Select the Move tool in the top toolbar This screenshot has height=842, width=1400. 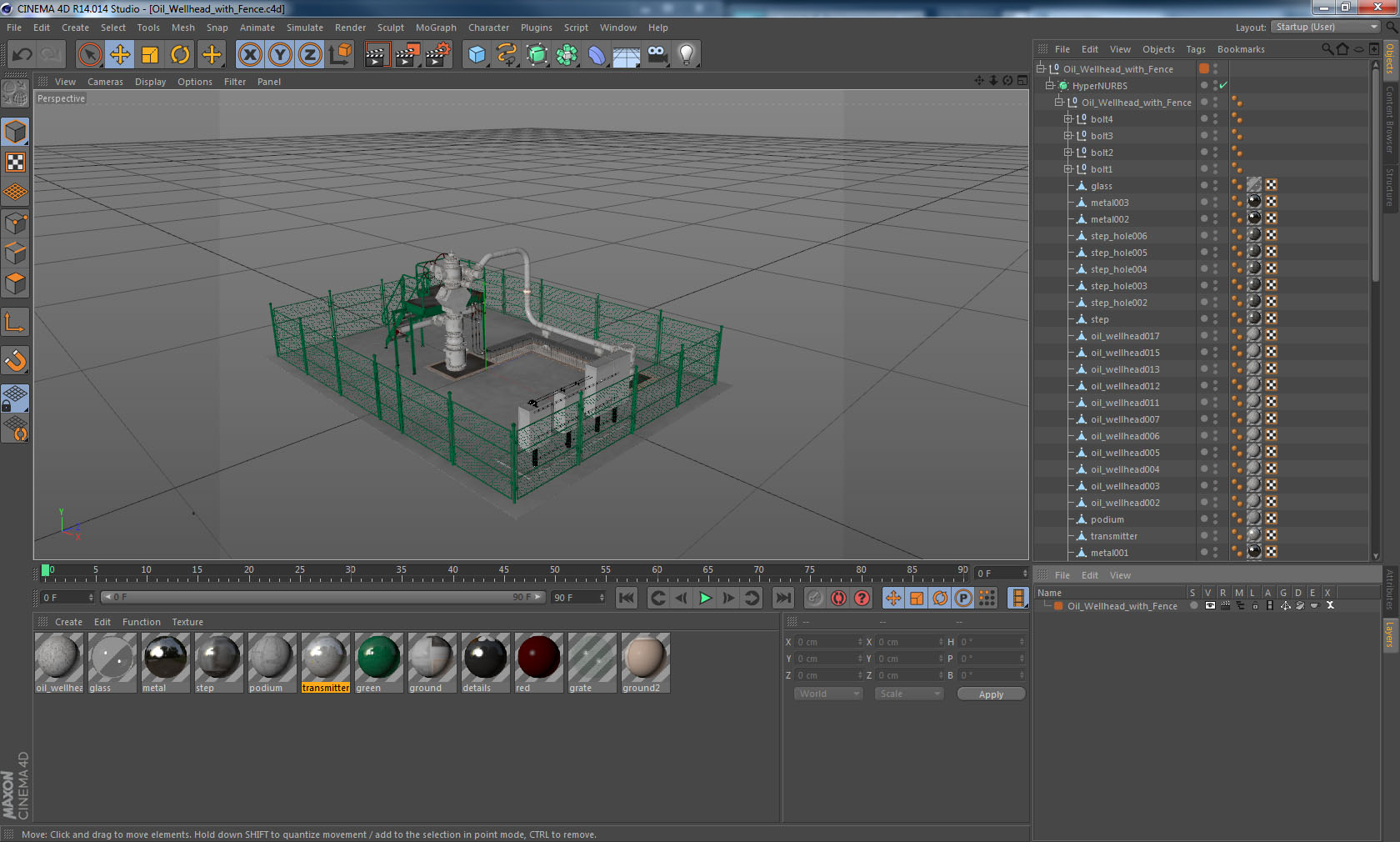coord(120,55)
